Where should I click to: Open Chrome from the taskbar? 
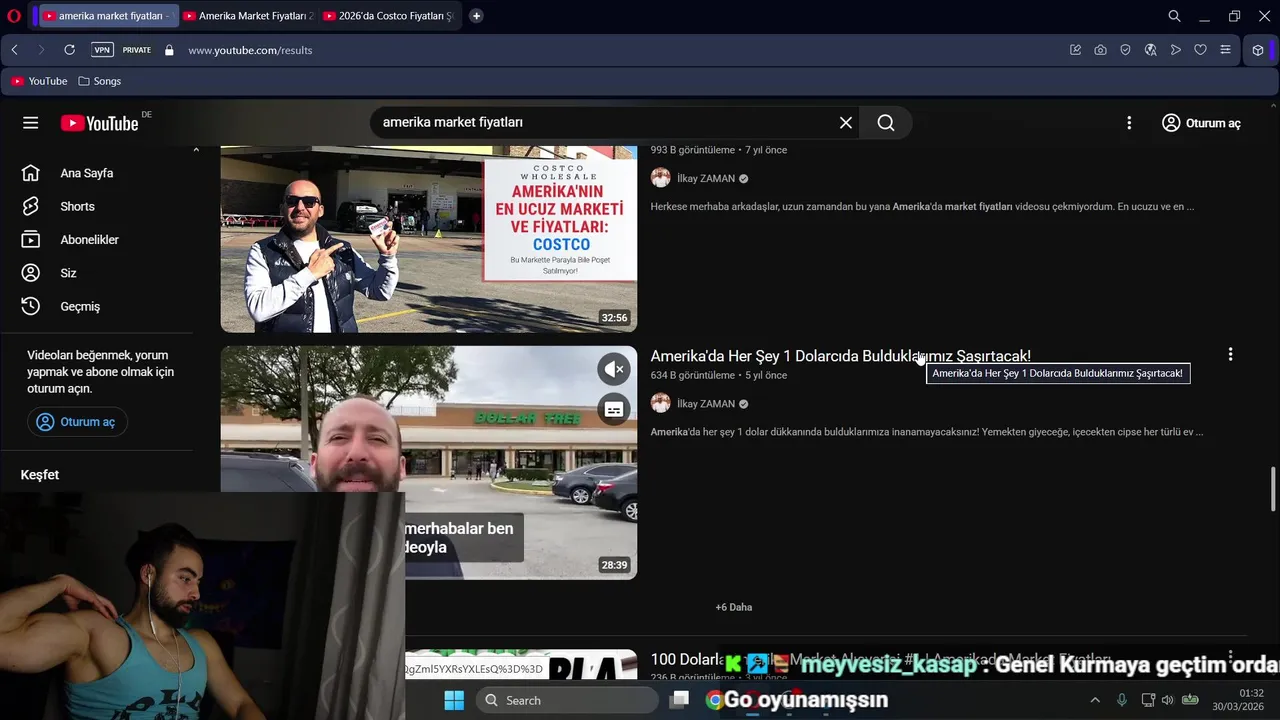714,700
